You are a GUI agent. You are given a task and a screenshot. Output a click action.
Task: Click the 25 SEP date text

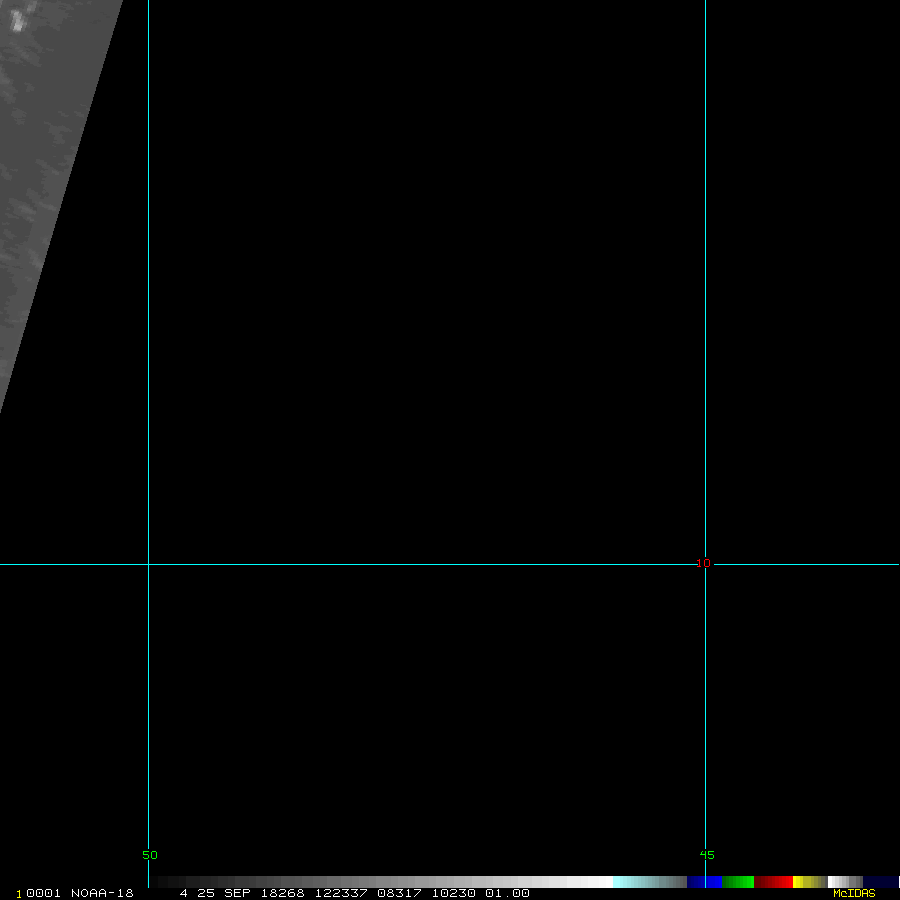[x=223, y=893]
